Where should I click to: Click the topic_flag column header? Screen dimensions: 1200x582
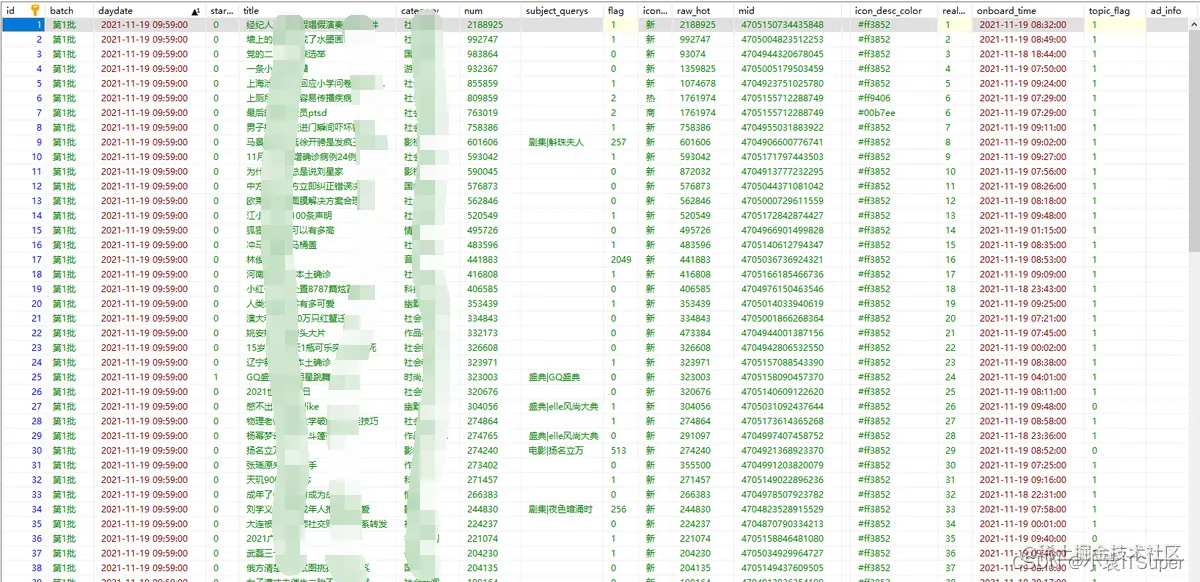[x=1115, y=10]
